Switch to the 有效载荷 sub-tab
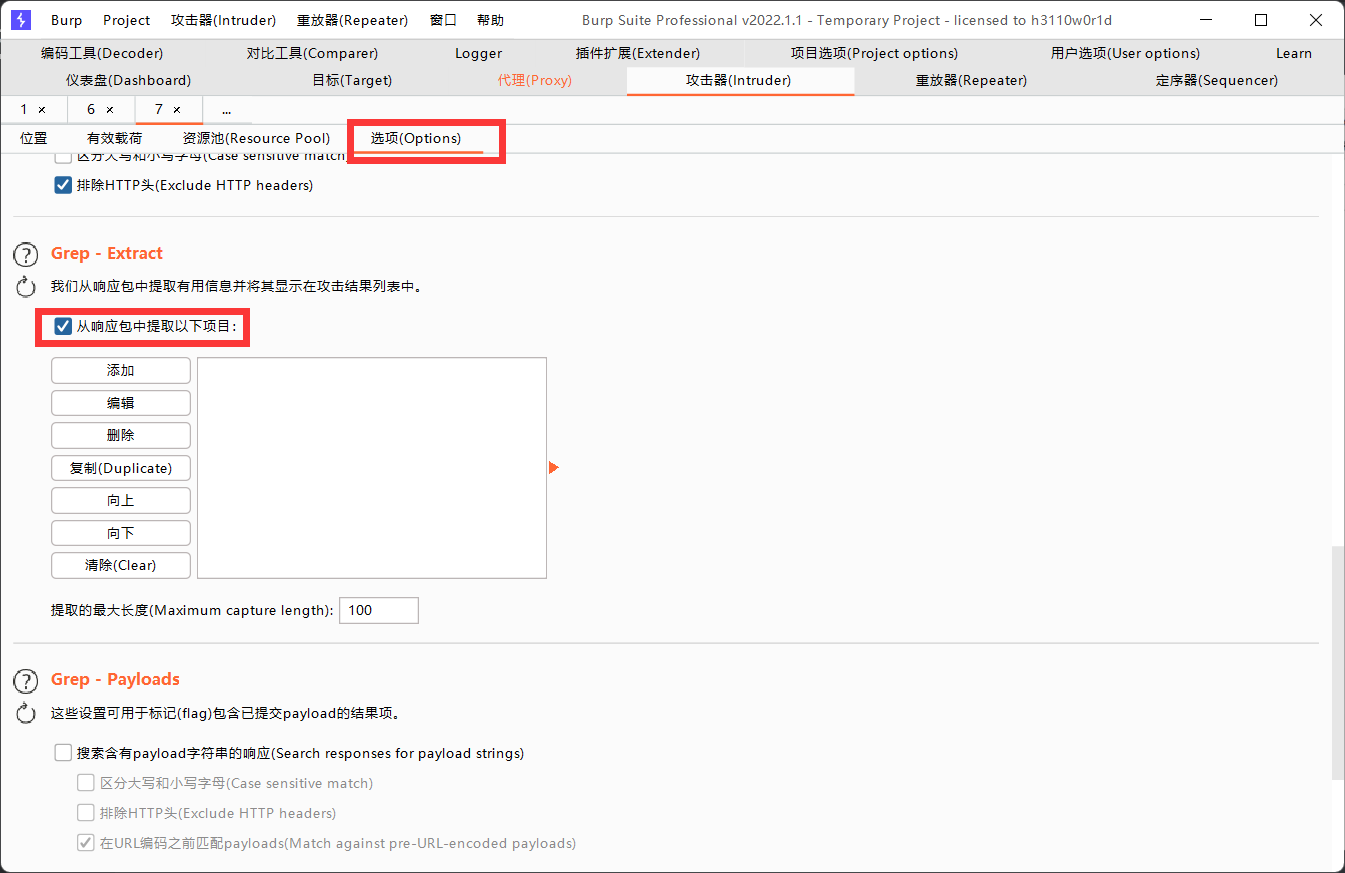This screenshot has height=873, width=1345. (x=115, y=139)
